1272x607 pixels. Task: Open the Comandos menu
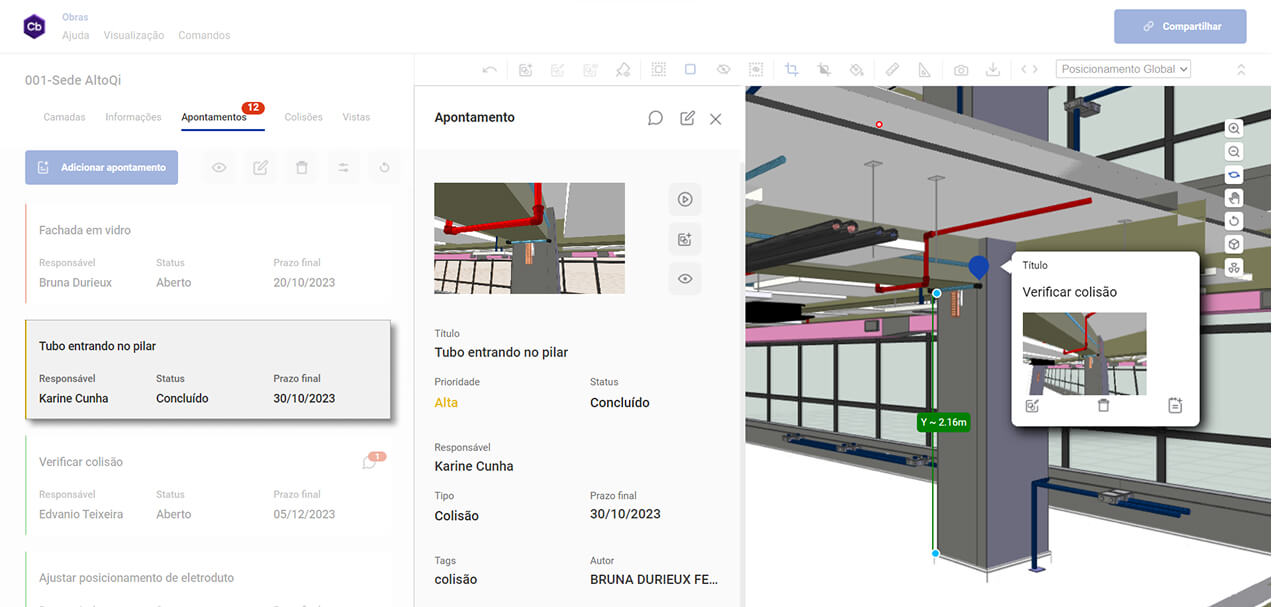[204, 35]
